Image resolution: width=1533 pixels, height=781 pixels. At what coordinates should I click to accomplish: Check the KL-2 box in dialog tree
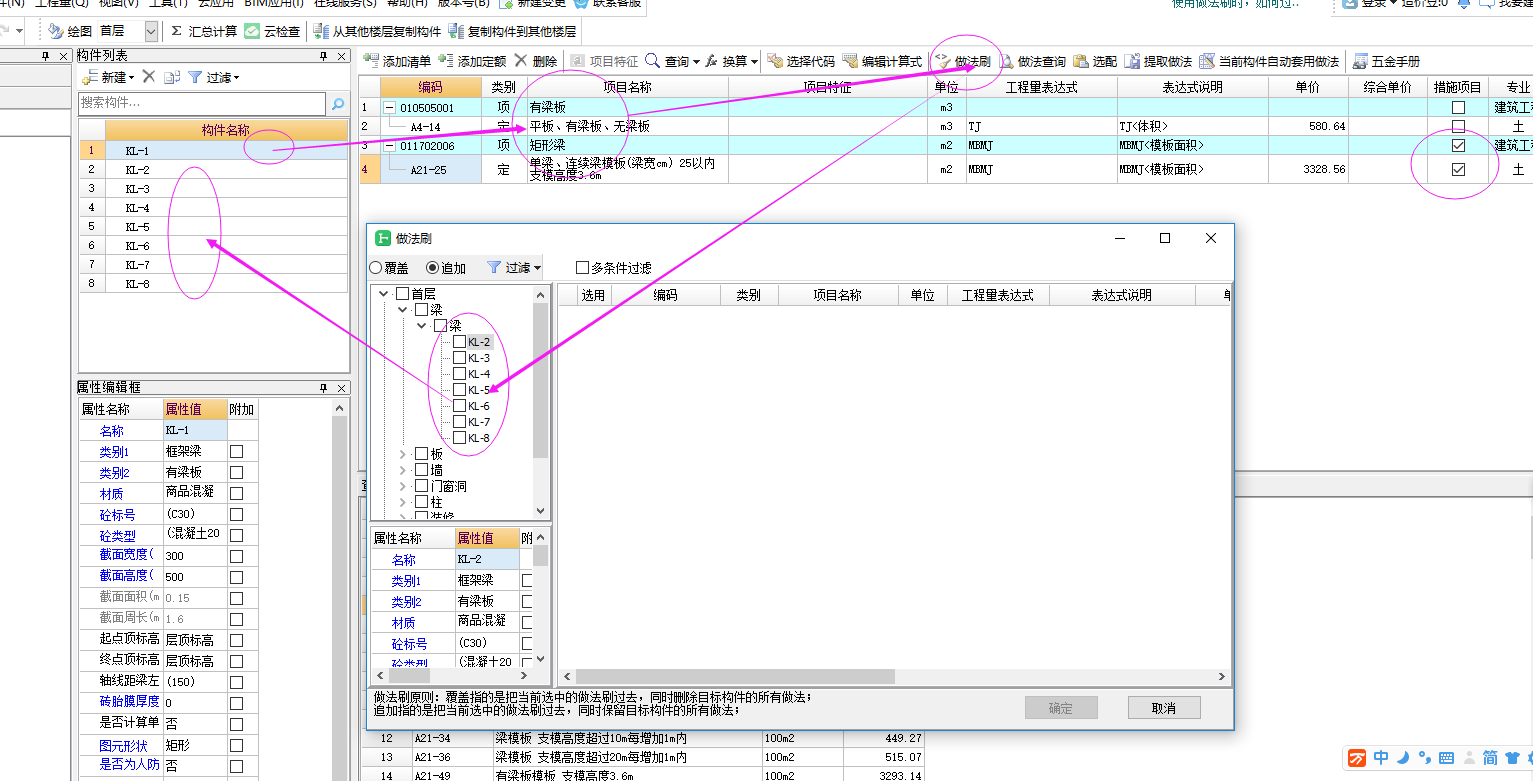point(460,342)
